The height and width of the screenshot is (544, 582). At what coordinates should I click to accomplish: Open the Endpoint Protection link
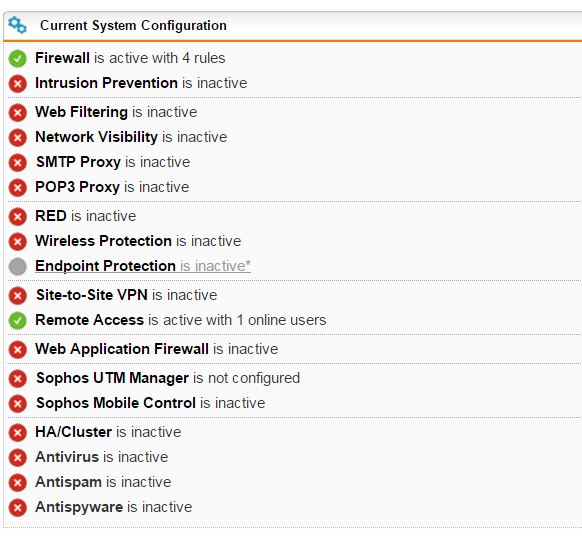click(x=143, y=266)
